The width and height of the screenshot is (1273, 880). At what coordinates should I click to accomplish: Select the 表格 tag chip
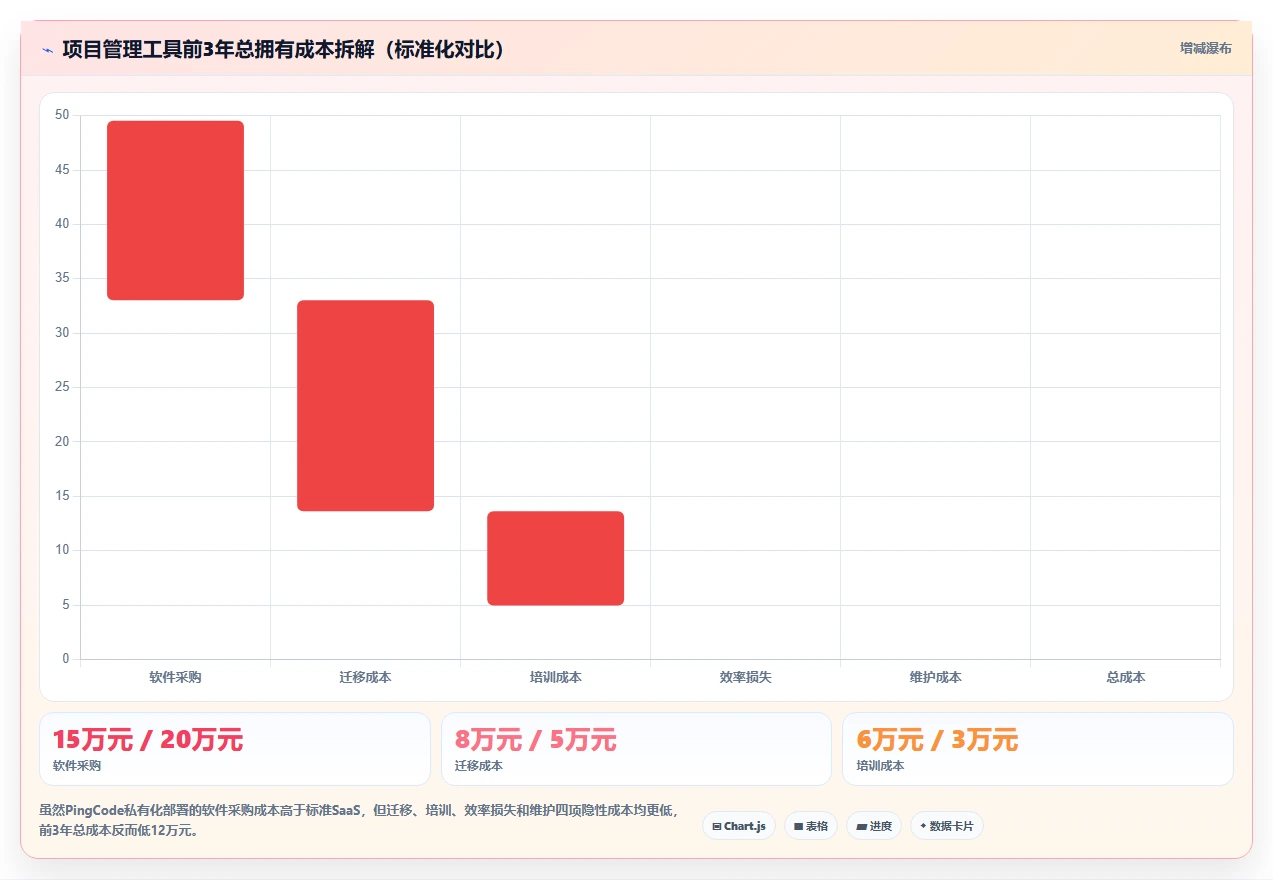(x=811, y=826)
